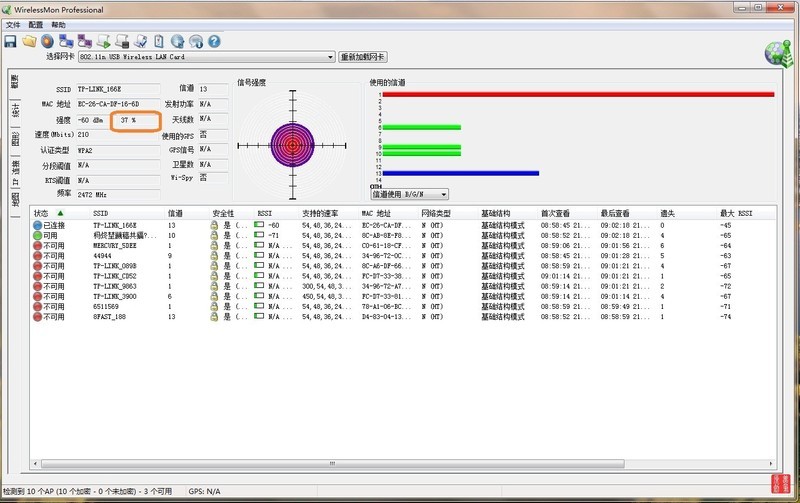The height and width of the screenshot is (503, 800).
Task: Open the 文件 menu
Action: 12,24
